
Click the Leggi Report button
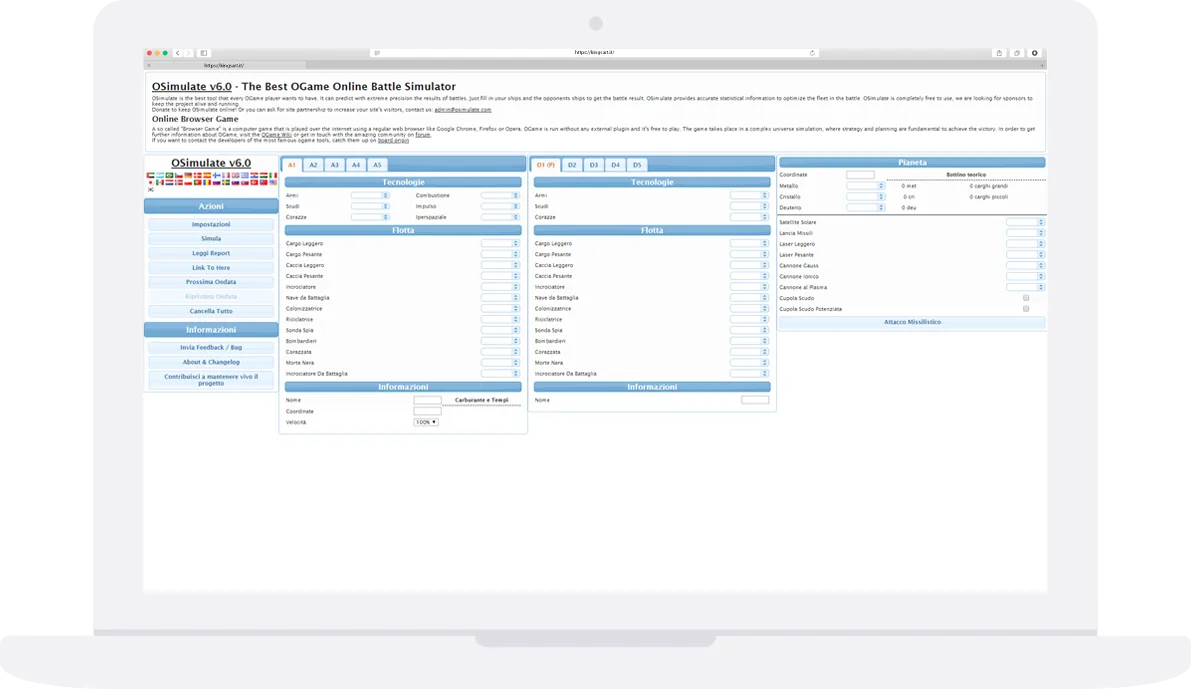coord(211,253)
